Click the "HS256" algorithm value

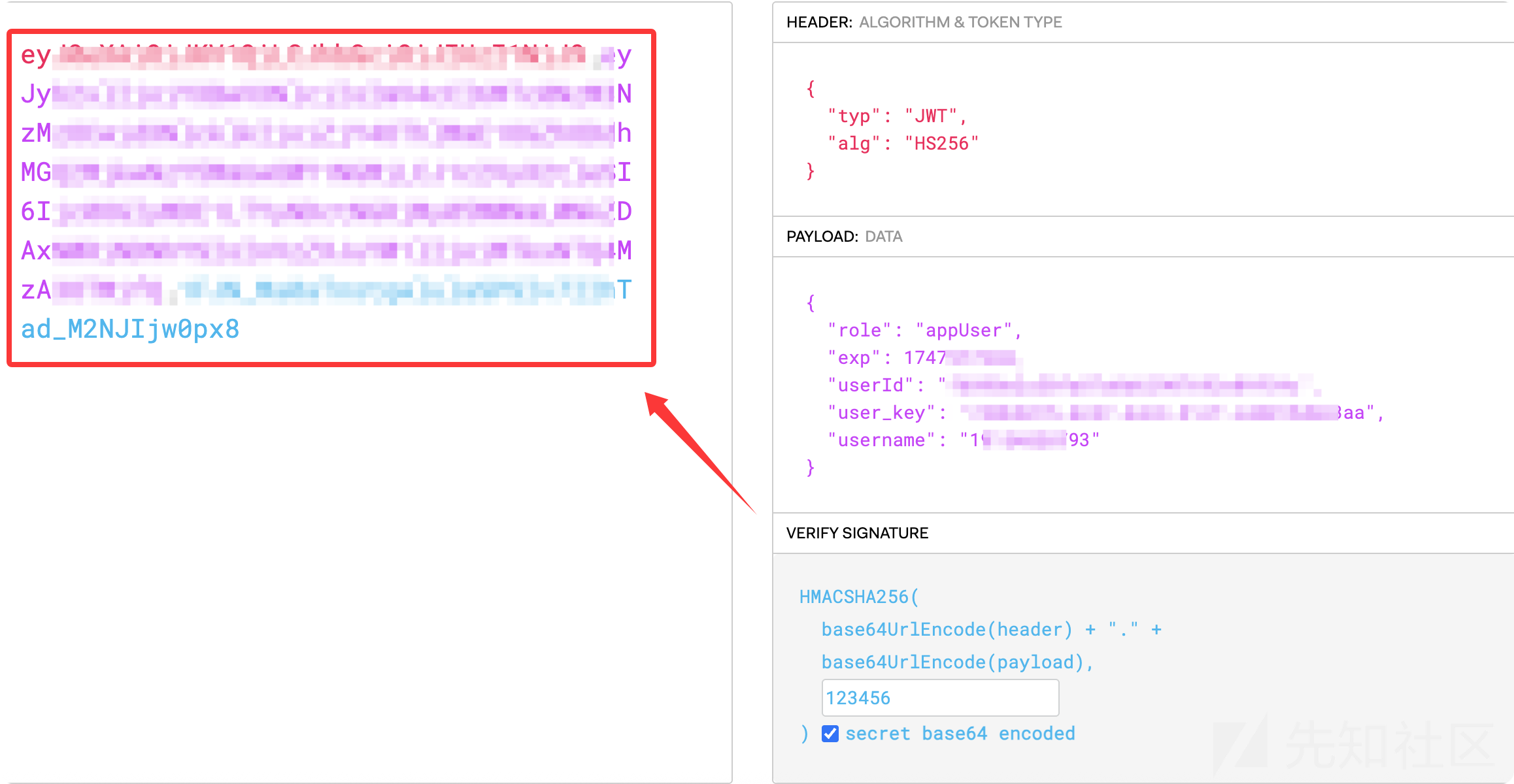[941, 144]
